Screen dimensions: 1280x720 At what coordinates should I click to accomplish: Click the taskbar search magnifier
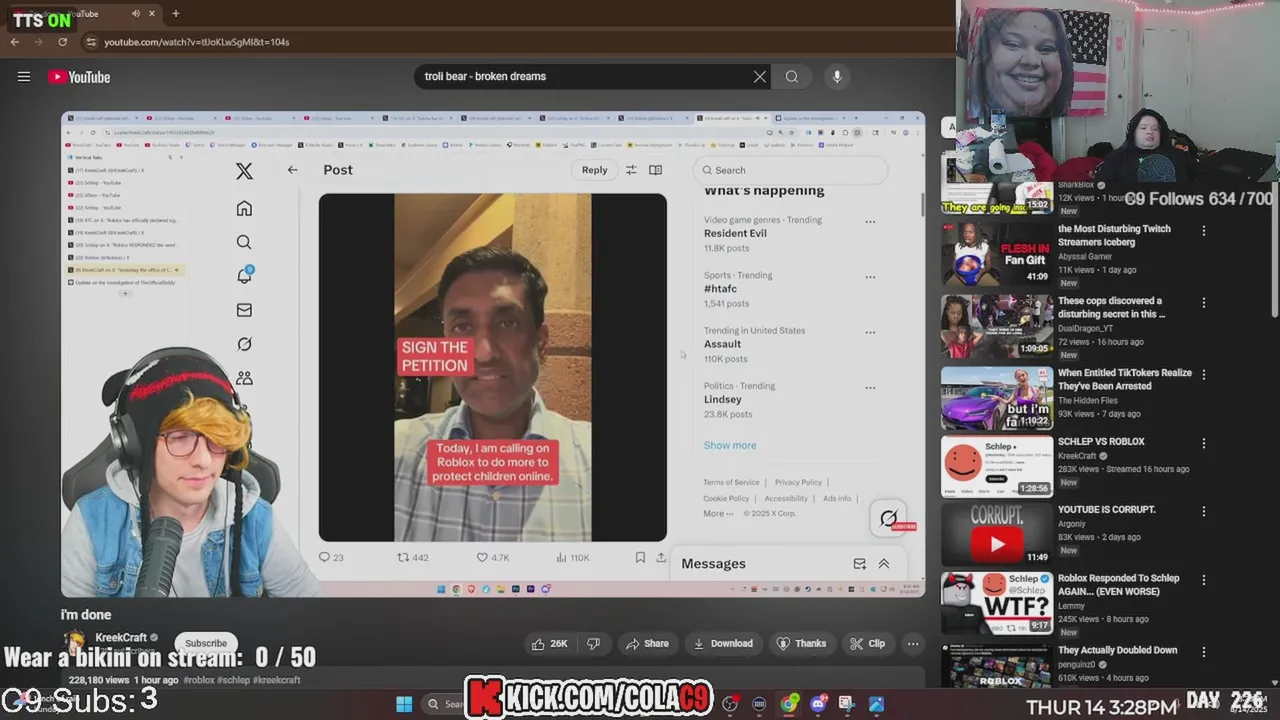click(x=433, y=704)
